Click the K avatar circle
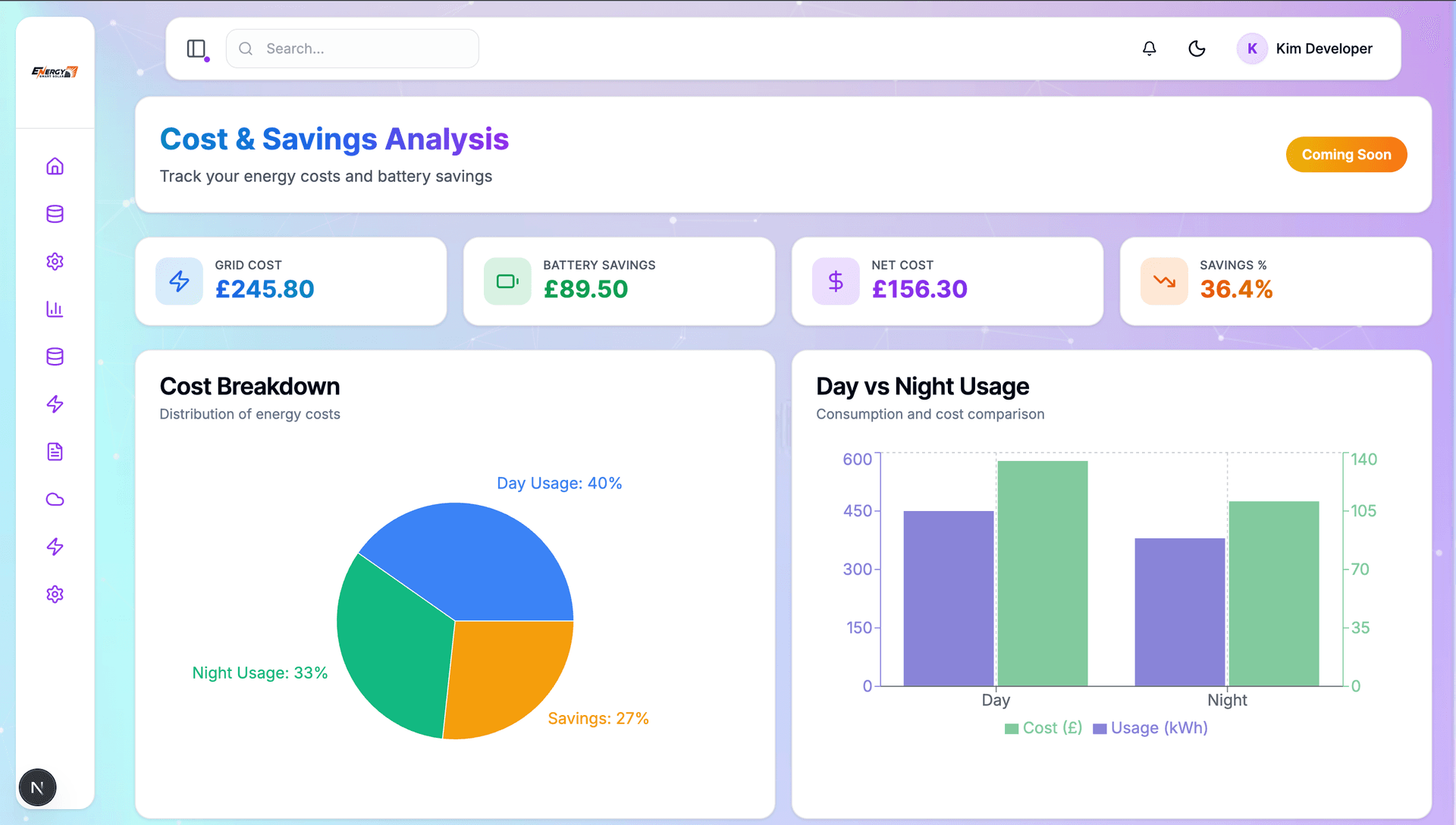The height and width of the screenshot is (825, 1456). tap(1252, 49)
